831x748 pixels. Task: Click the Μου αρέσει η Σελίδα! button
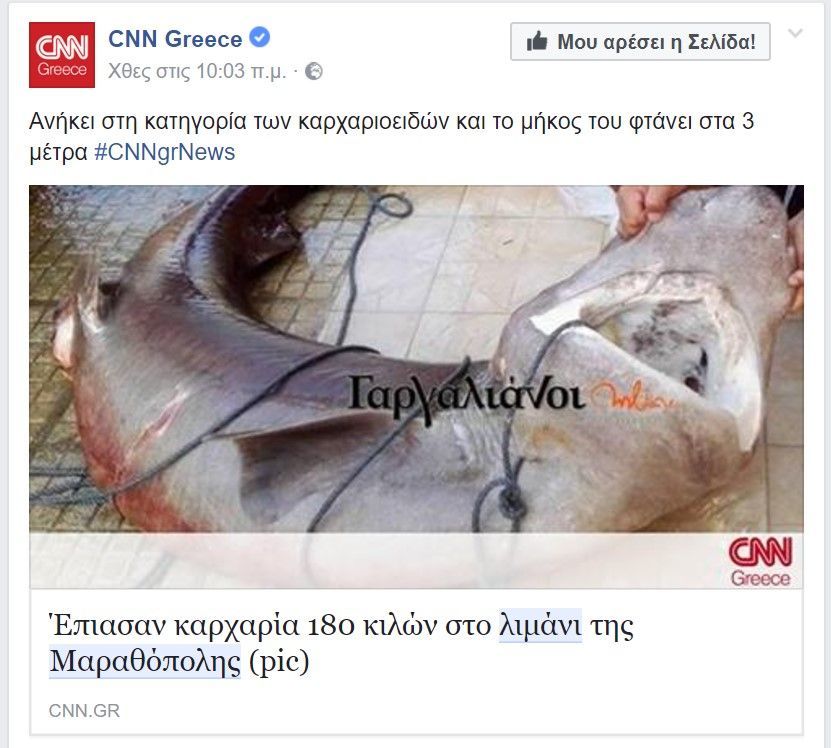click(x=640, y=41)
